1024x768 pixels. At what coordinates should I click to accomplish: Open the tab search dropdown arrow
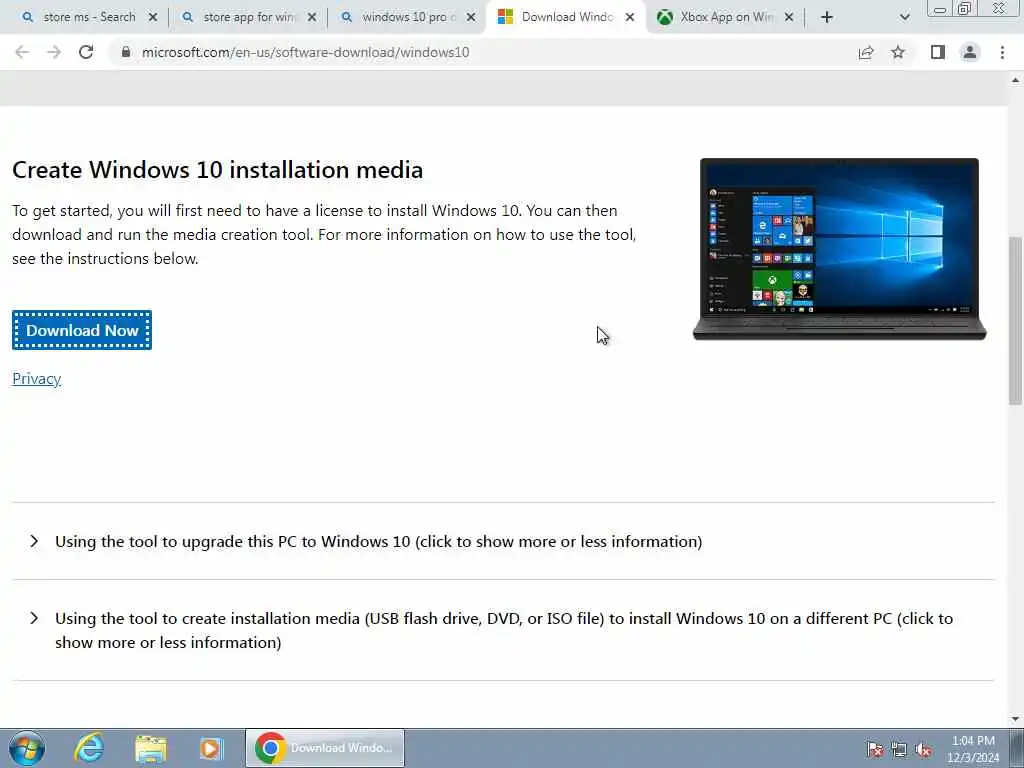pos(904,18)
